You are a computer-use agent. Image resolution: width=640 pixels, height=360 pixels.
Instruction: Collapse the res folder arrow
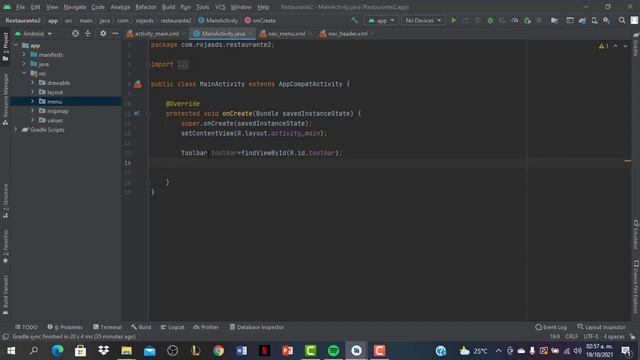click(x=24, y=73)
